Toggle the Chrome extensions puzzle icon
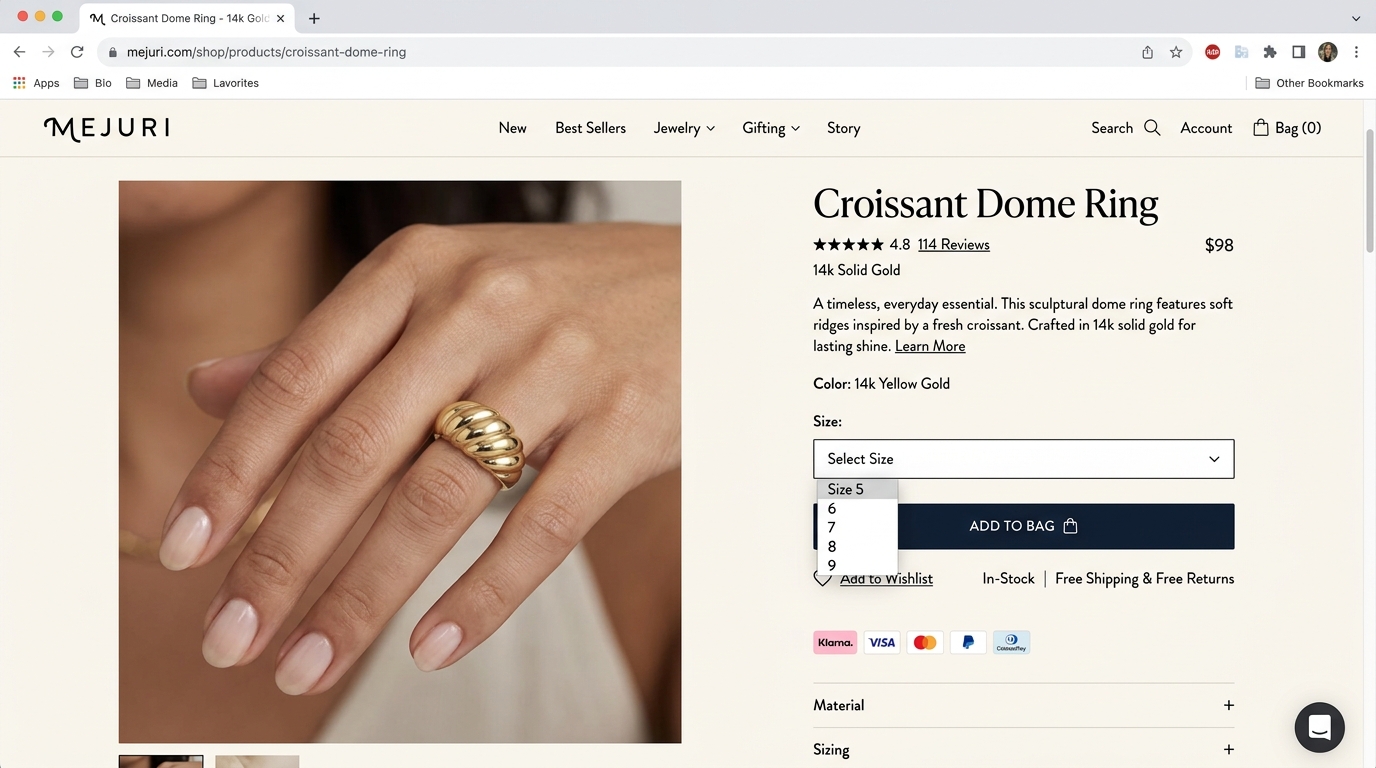The image size is (1376, 768). point(1269,51)
